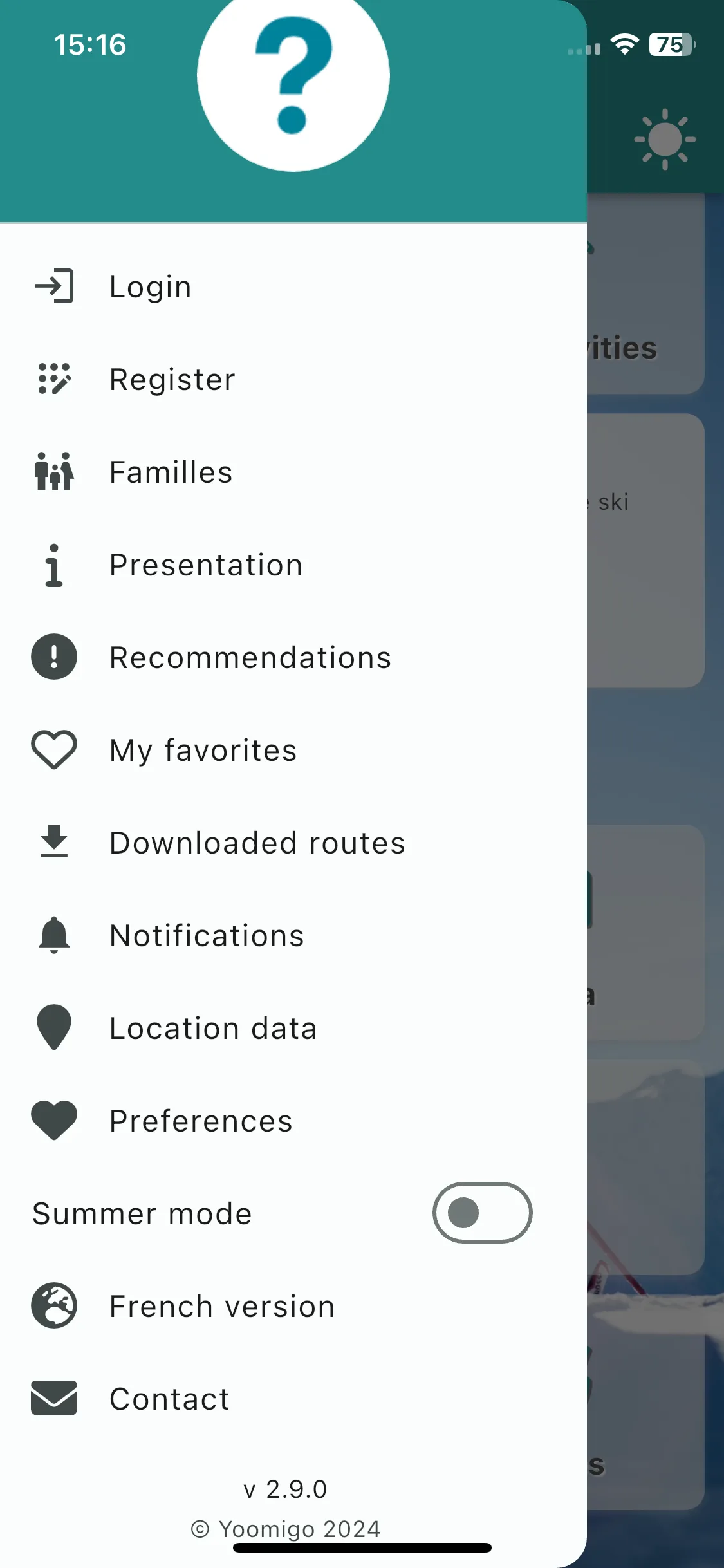The height and width of the screenshot is (1568, 724).
Task: Tap the Login arrow icon
Action: (x=54, y=286)
